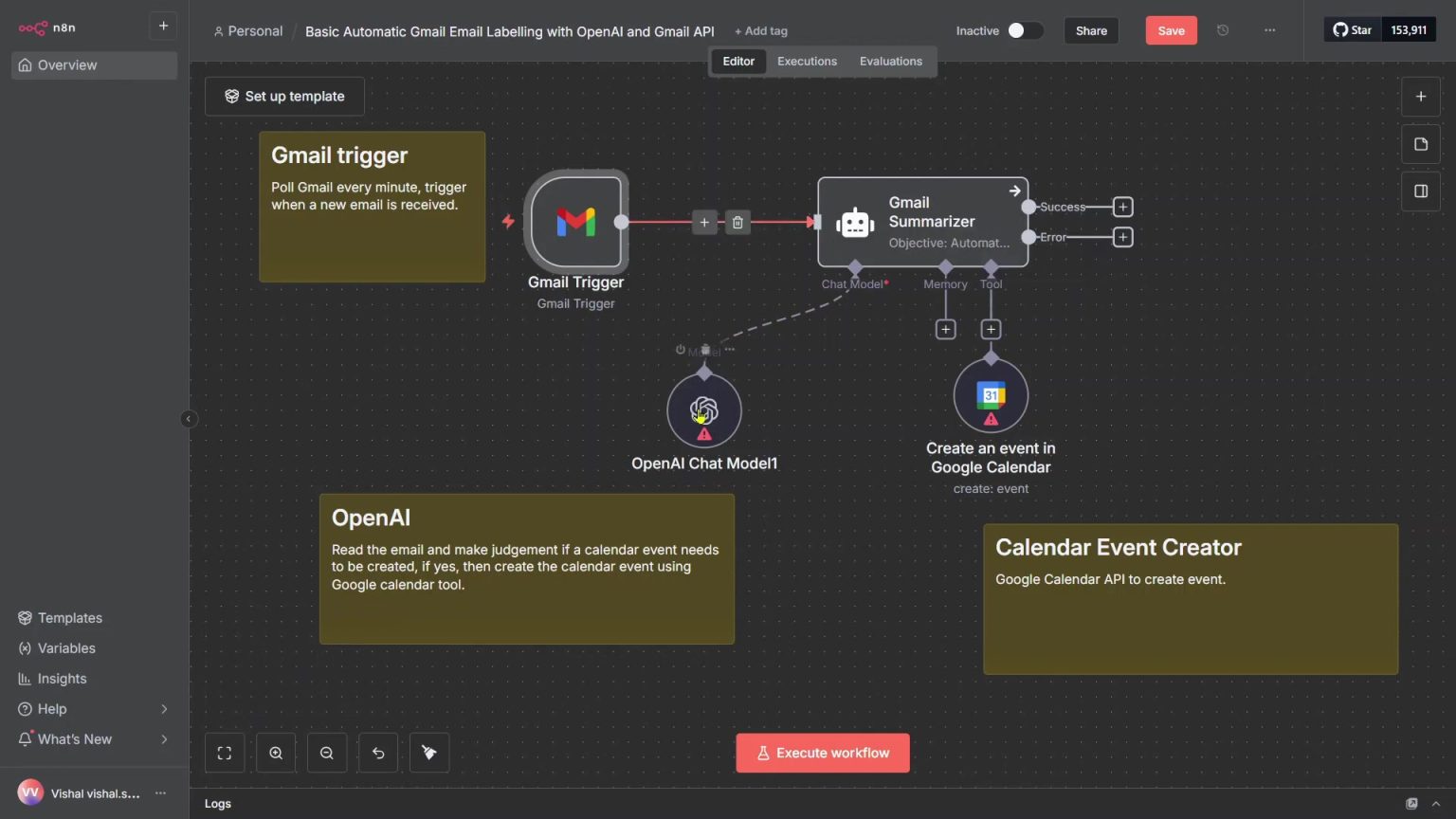Delete the connection via trash icon

[x=737, y=222]
